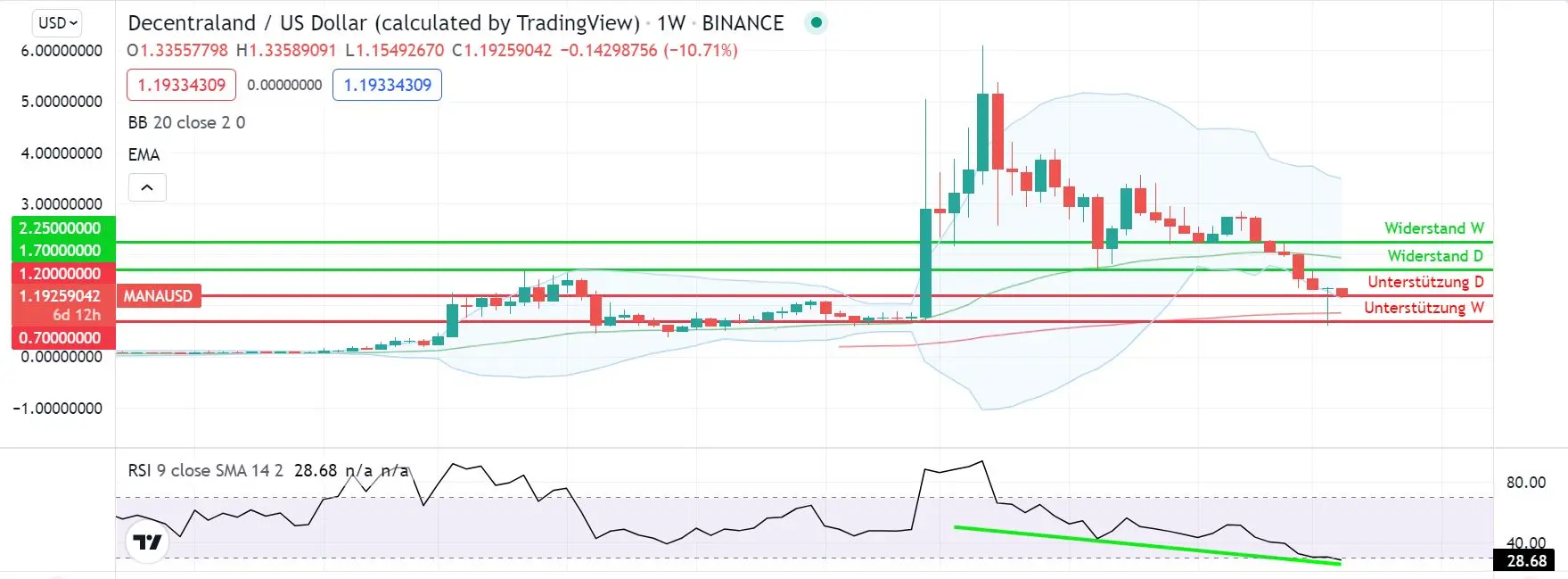Screen dimensions: 1568x579
Task: Click the 6.00000000 price axis label
Action: coord(62,51)
